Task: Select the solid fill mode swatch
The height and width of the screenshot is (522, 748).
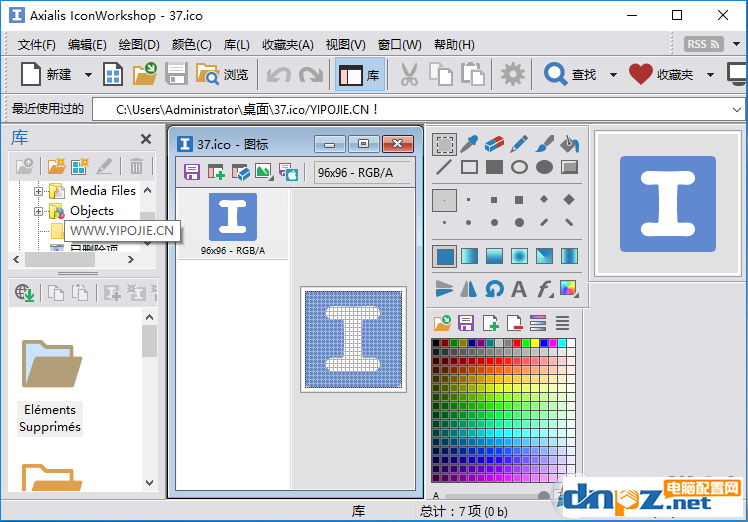Action: click(445, 256)
